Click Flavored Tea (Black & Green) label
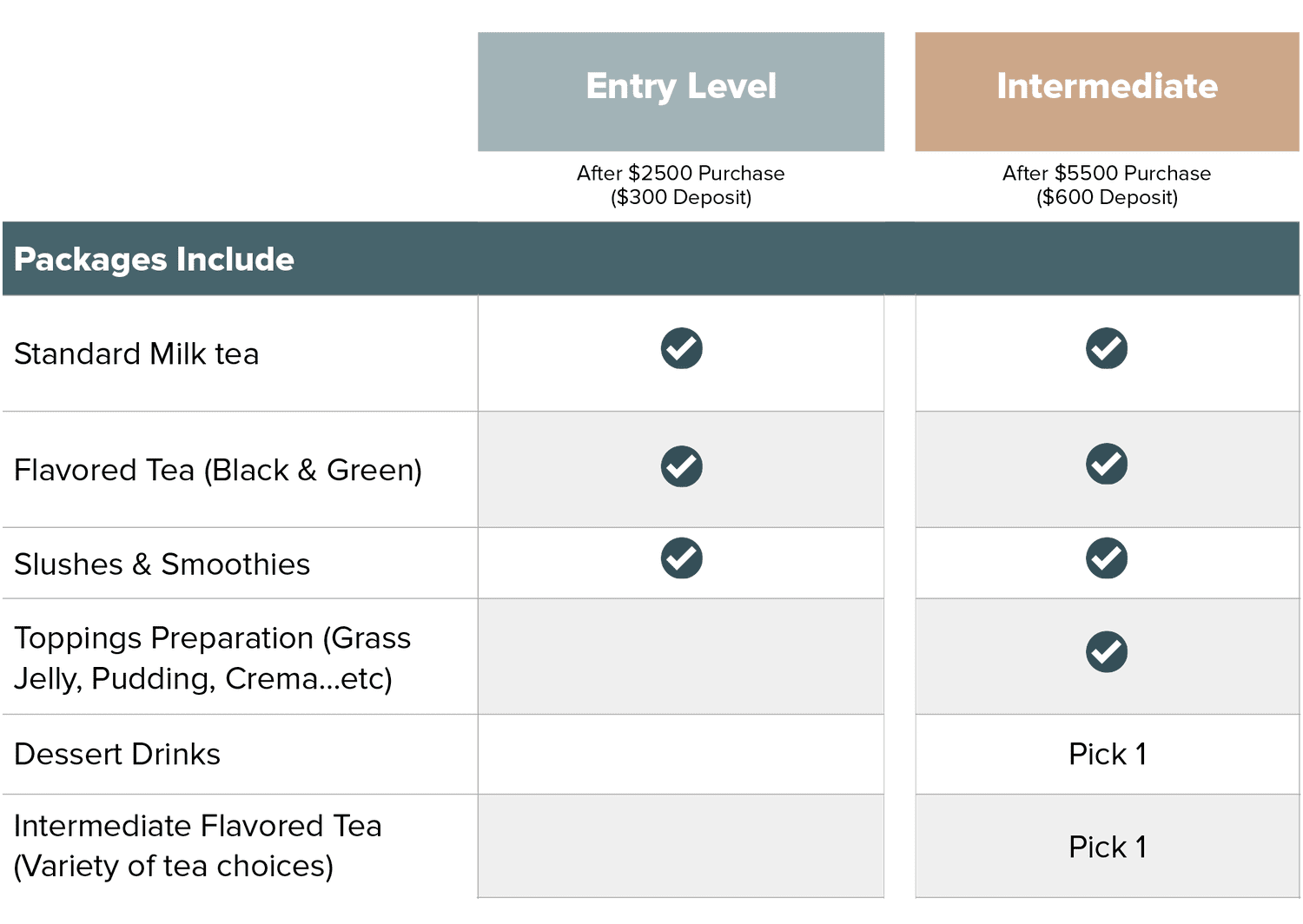 [x=218, y=470]
